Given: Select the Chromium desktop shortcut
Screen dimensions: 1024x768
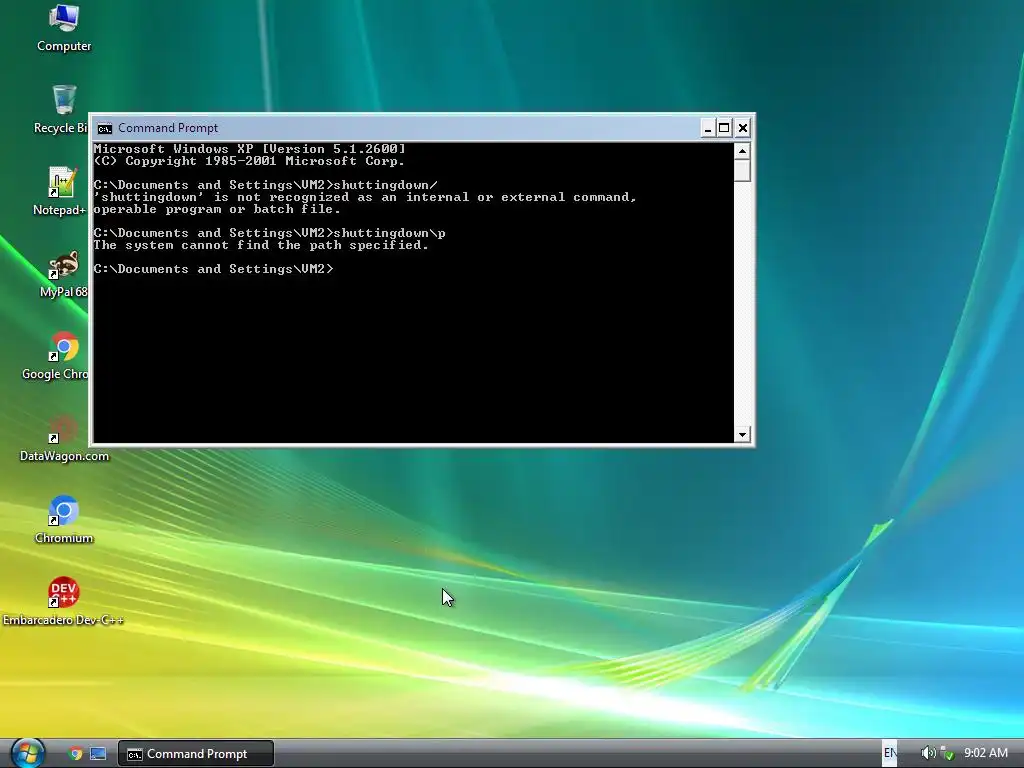Looking at the screenshot, I should click(x=64, y=520).
